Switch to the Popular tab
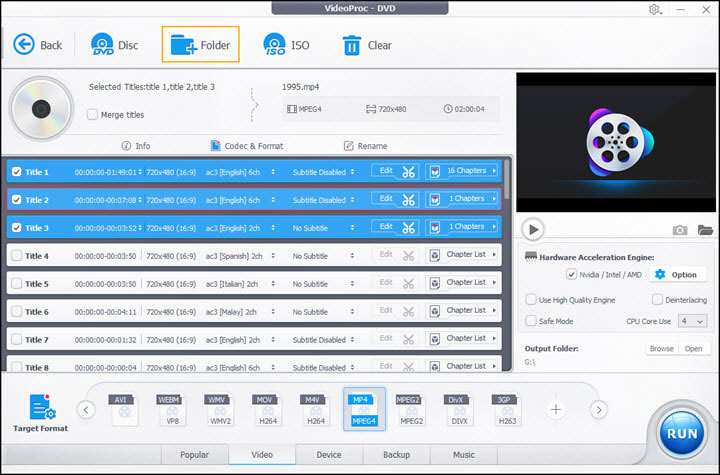 194,455
